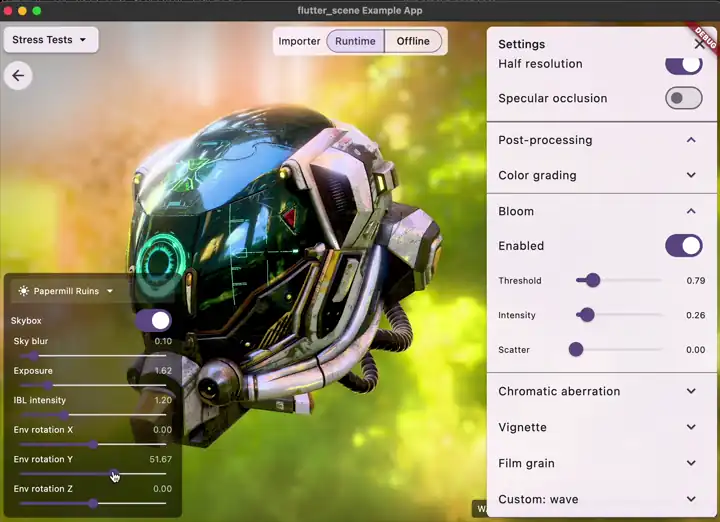Click the Env rotation Y value 51.67

[161, 459]
